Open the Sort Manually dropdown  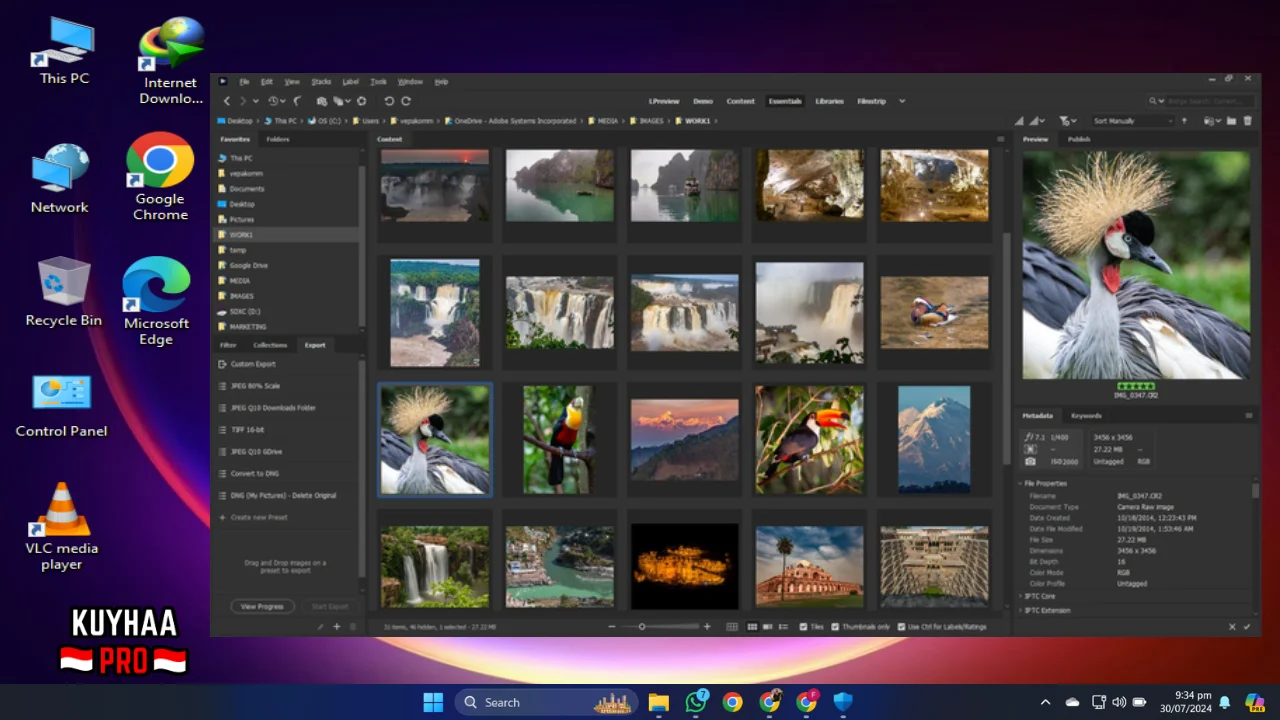click(x=1132, y=121)
